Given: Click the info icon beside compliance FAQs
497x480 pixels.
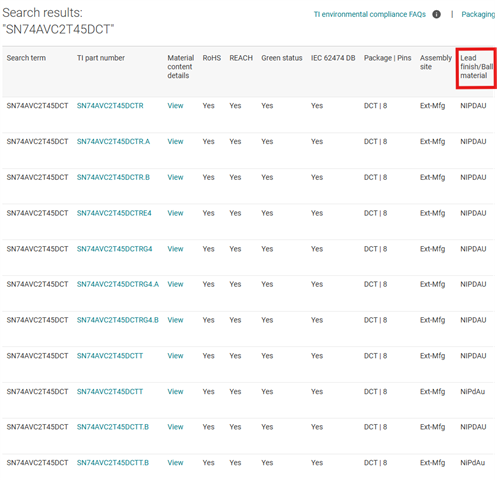Looking at the screenshot, I should (x=436, y=14).
